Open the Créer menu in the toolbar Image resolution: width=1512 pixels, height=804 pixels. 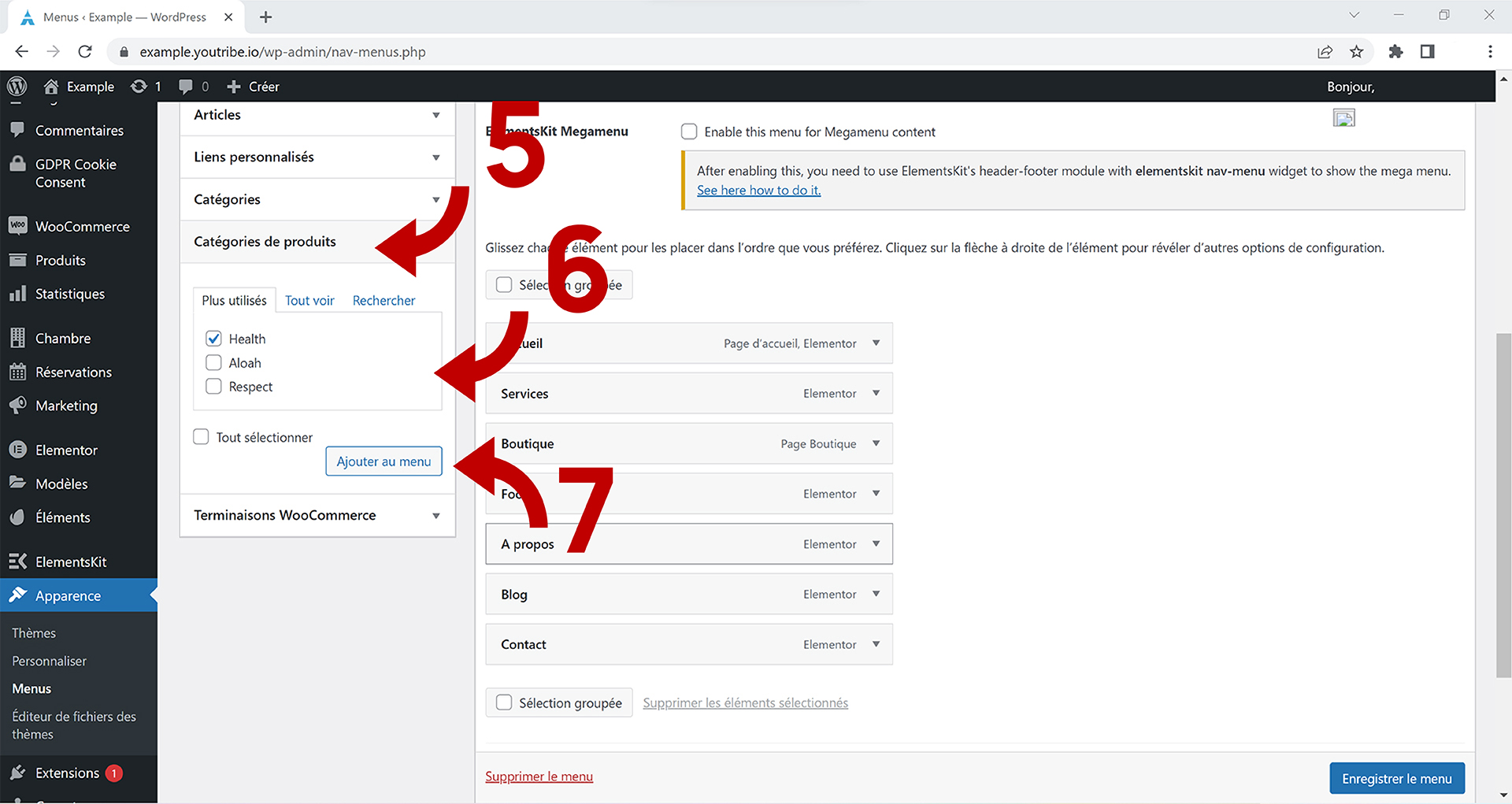(252, 87)
